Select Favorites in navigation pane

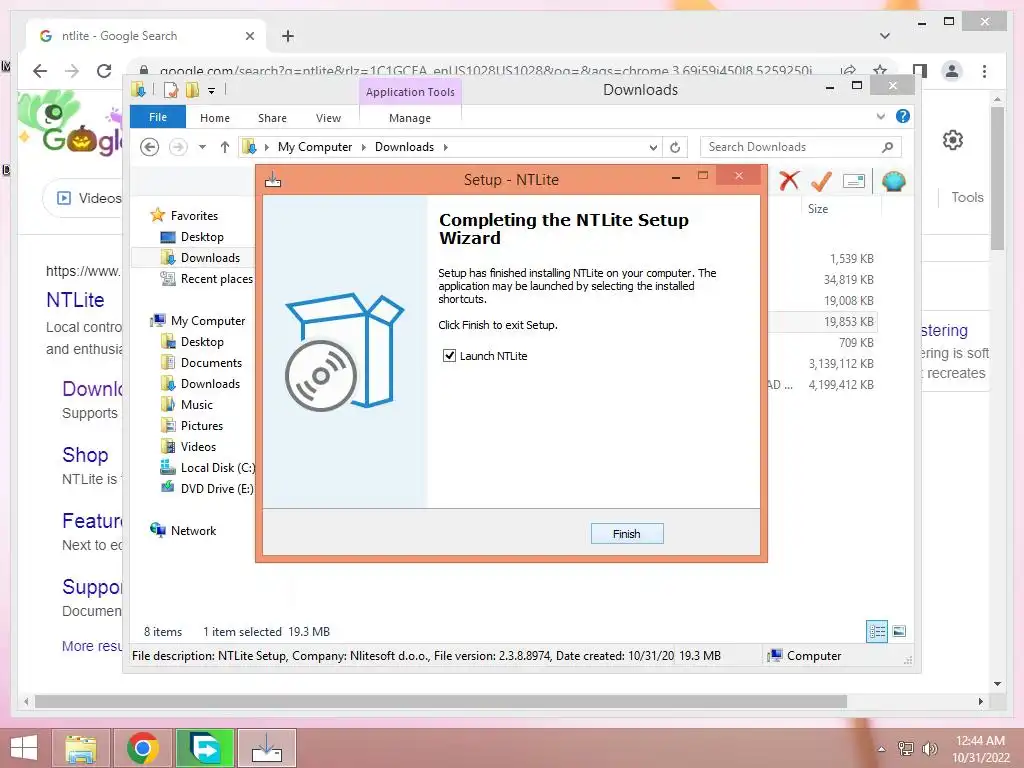[x=194, y=216]
